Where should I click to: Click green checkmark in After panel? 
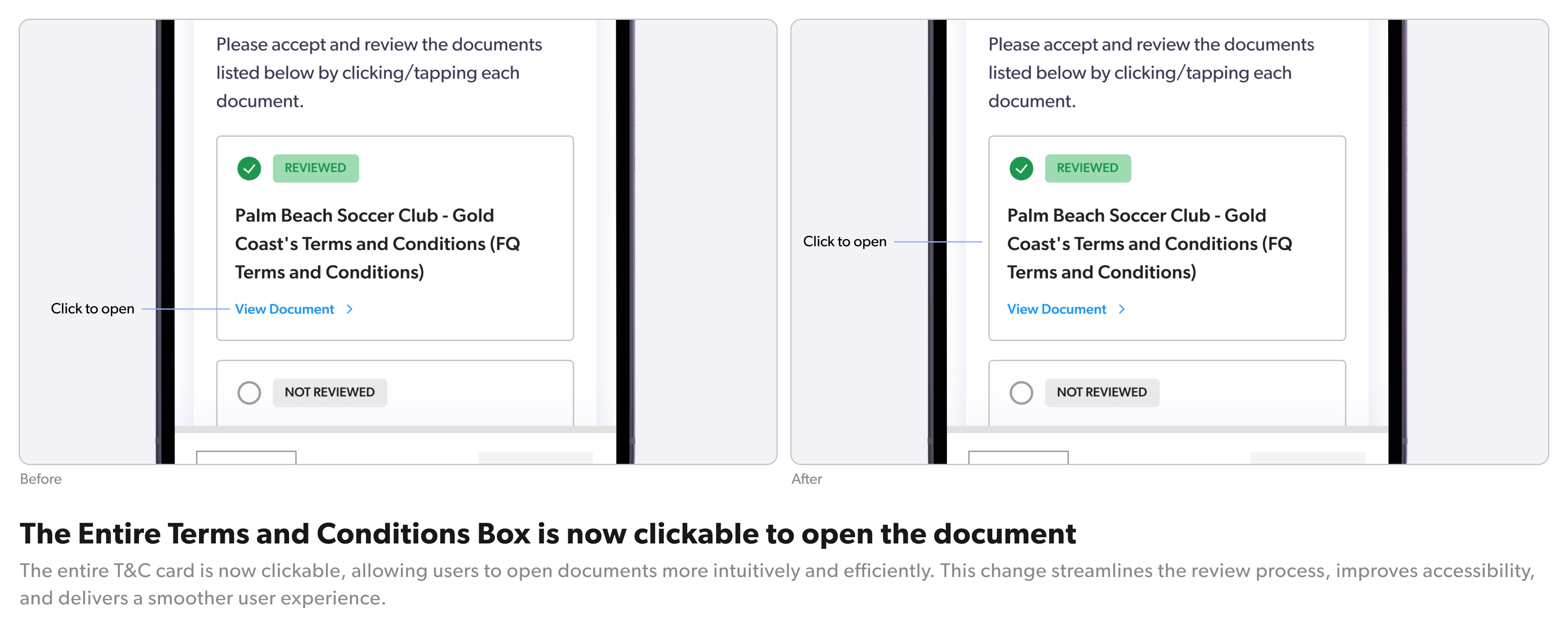pos(1021,169)
